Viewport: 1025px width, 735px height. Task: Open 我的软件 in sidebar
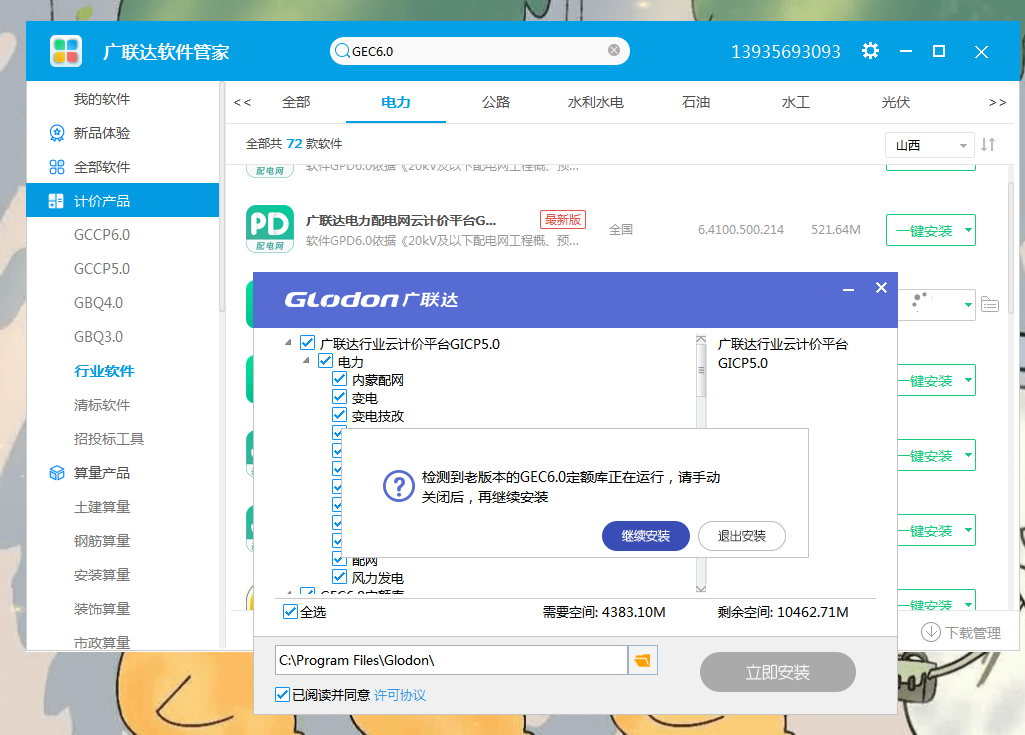coord(102,99)
